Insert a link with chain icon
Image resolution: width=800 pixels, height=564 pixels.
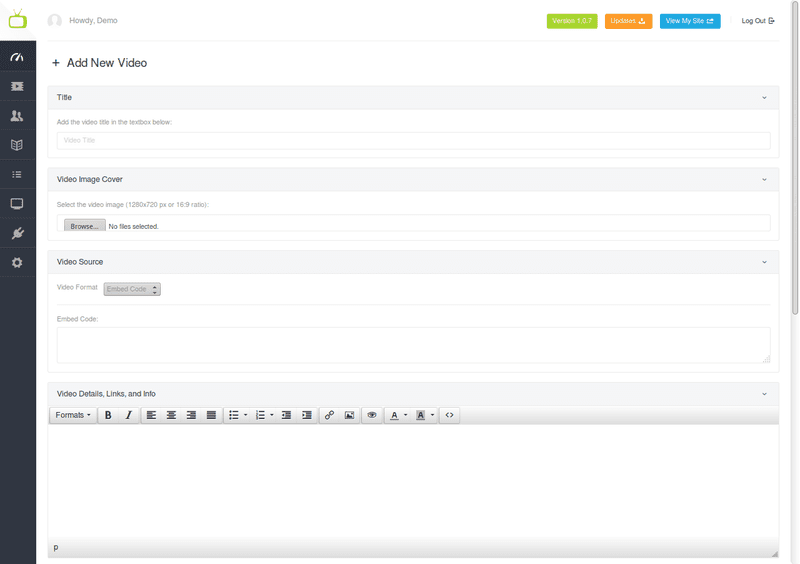(x=330, y=415)
